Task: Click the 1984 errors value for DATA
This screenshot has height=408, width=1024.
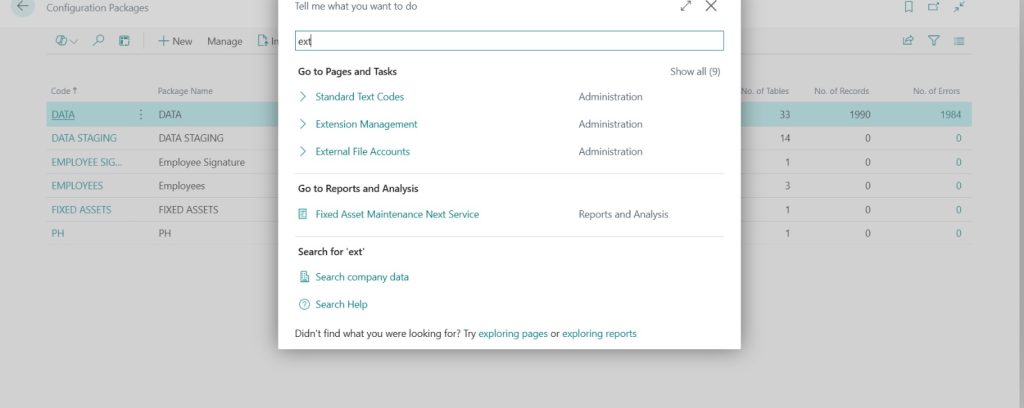Action: click(951, 114)
